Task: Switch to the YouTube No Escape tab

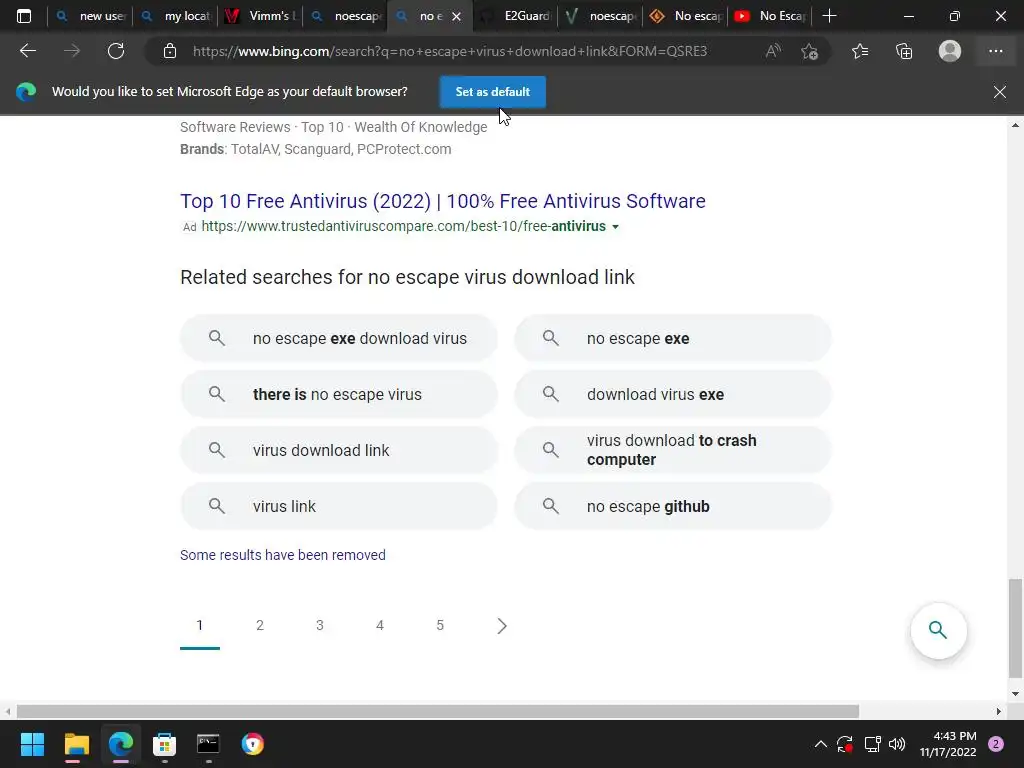Action: coord(769,16)
